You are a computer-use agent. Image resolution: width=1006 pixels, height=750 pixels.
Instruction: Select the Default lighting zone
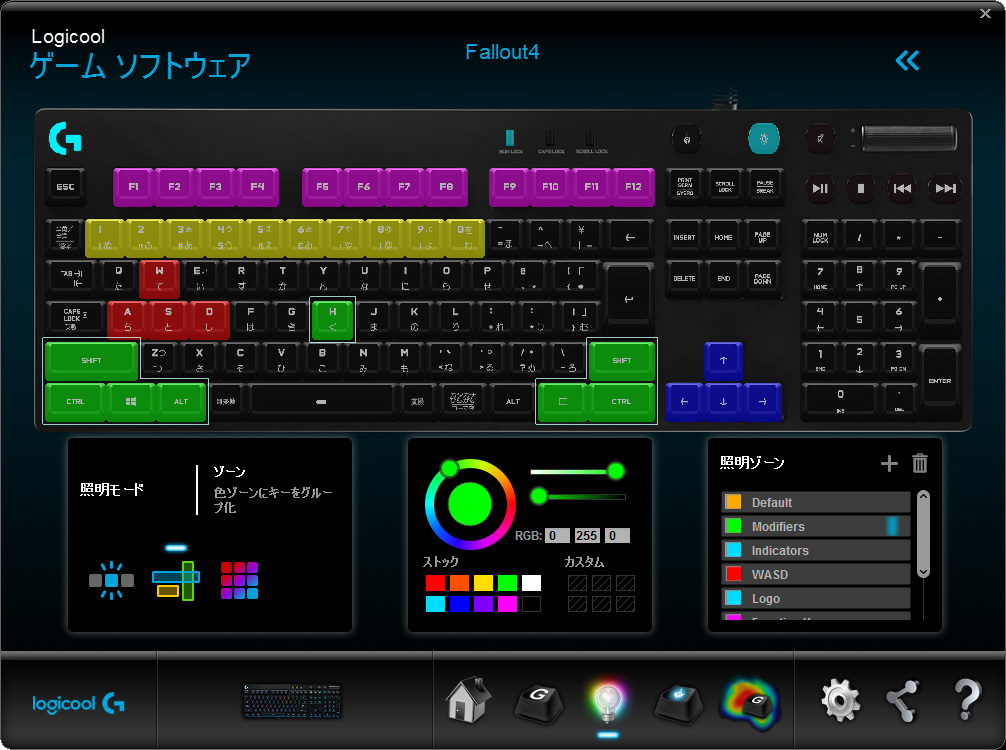click(815, 502)
